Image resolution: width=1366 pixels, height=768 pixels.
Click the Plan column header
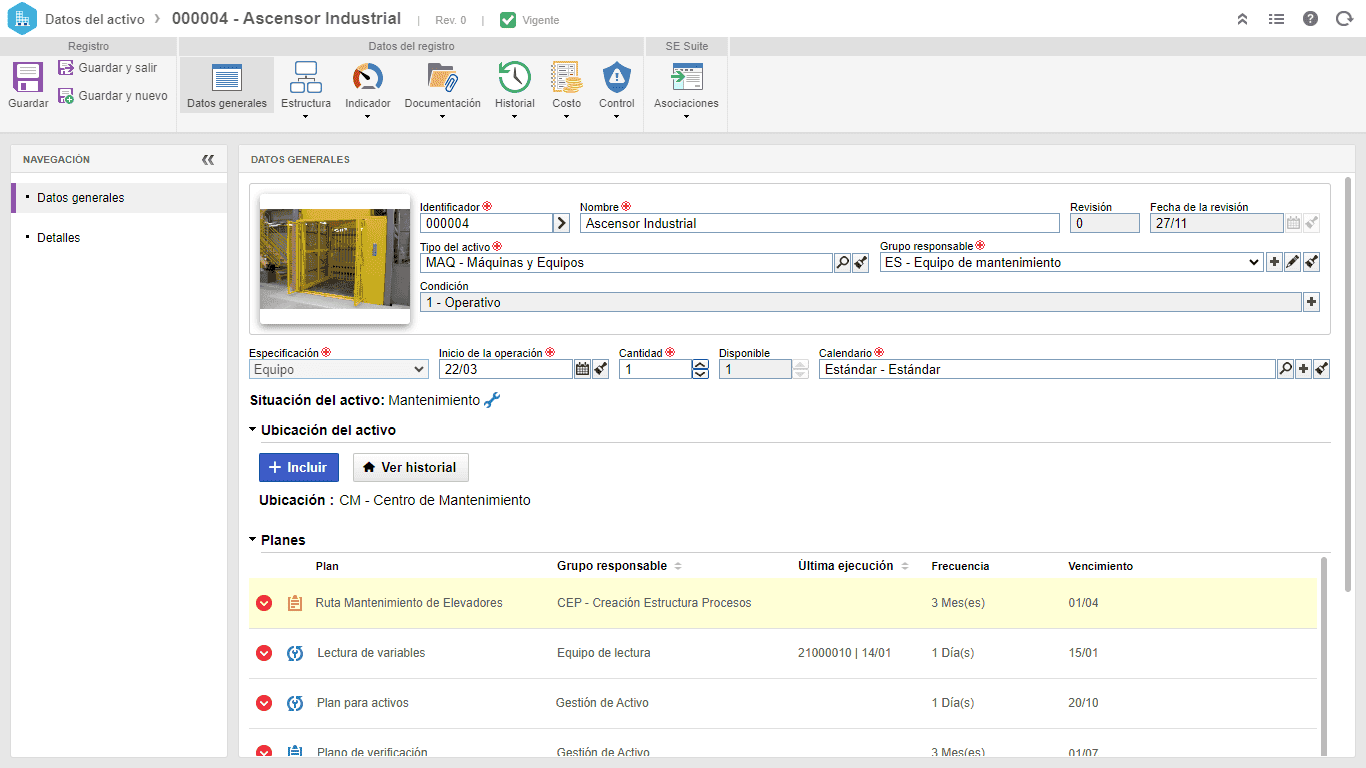coord(327,566)
